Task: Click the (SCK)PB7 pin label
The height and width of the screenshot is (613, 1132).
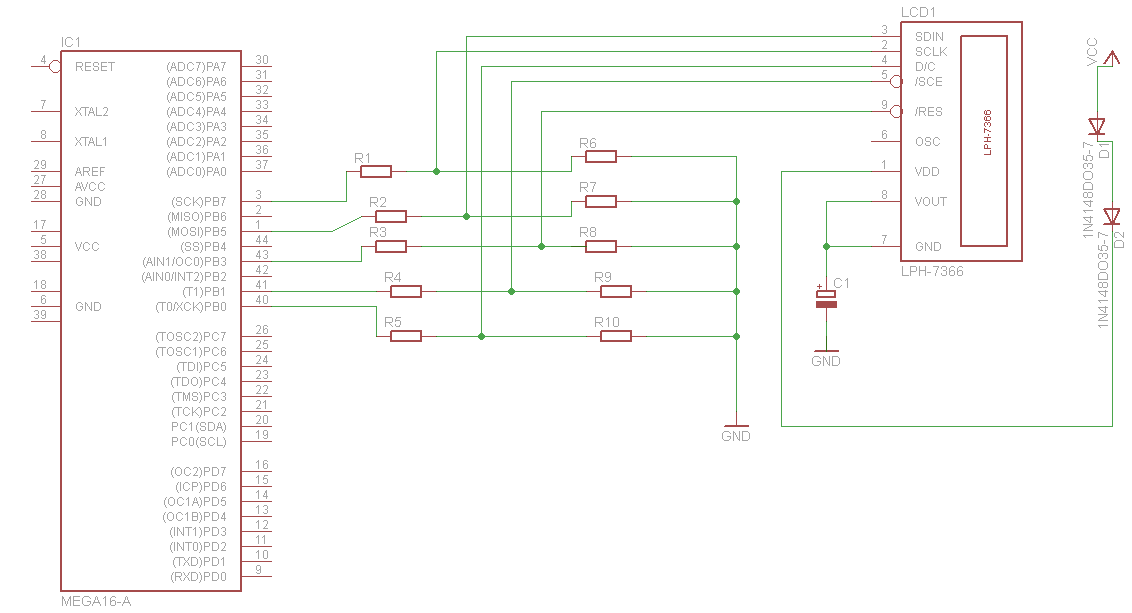Action: [199, 201]
